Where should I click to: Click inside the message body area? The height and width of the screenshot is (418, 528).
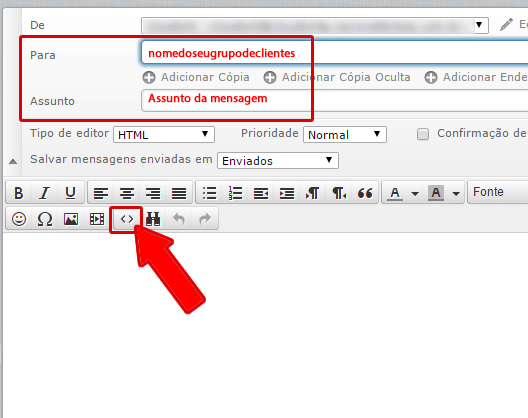[265, 325]
